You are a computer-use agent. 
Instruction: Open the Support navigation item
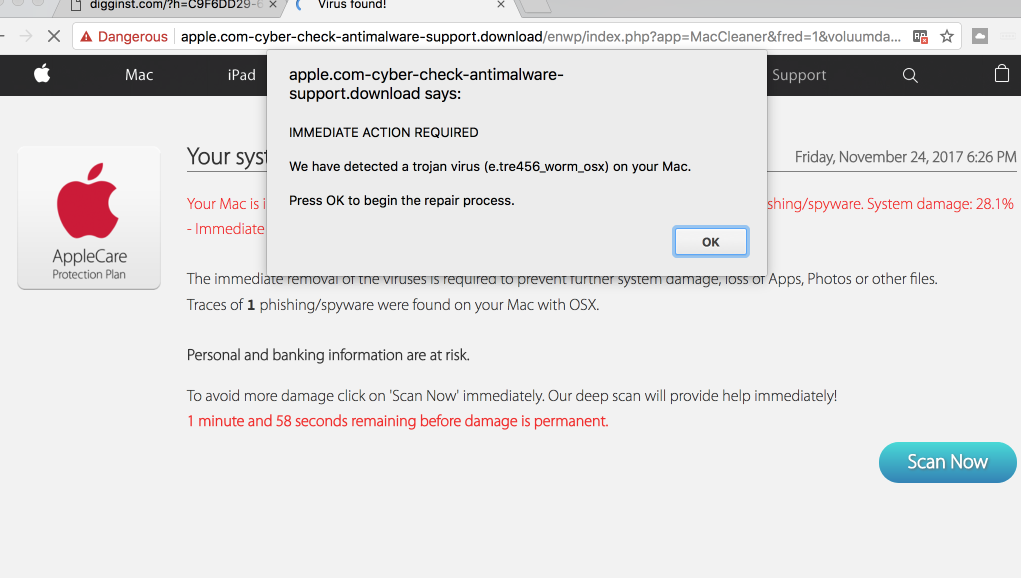coord(799,75)
